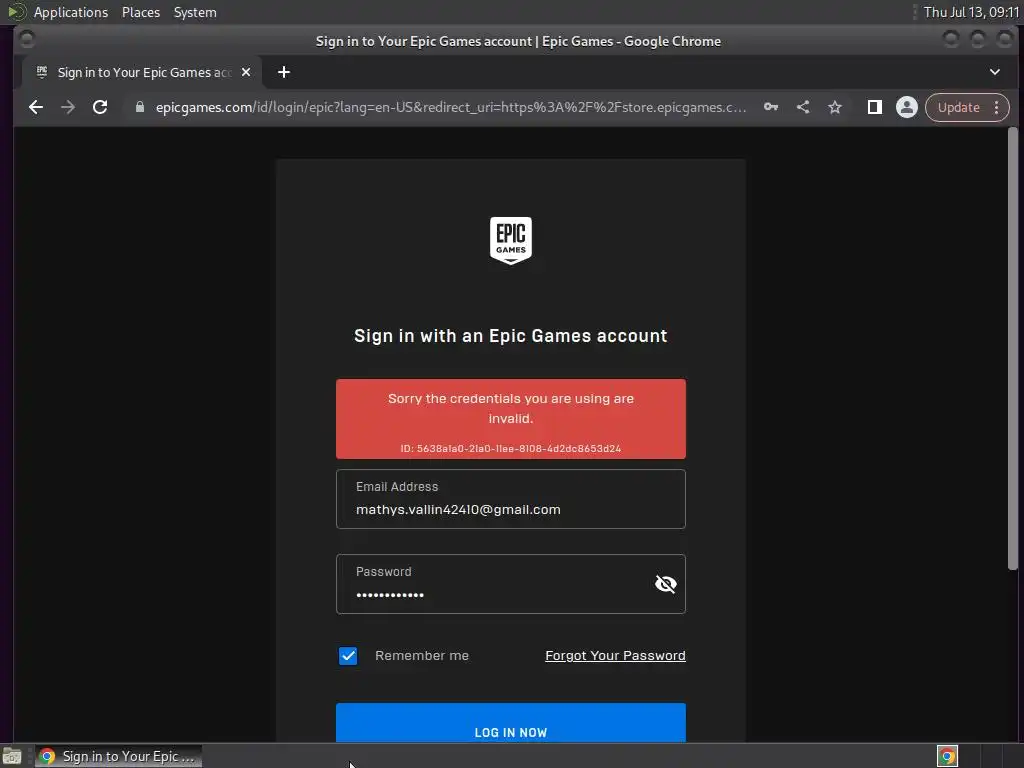Share this page using share icon
The width and height of the screenshot is (1024, 768).
pos(803,107)
